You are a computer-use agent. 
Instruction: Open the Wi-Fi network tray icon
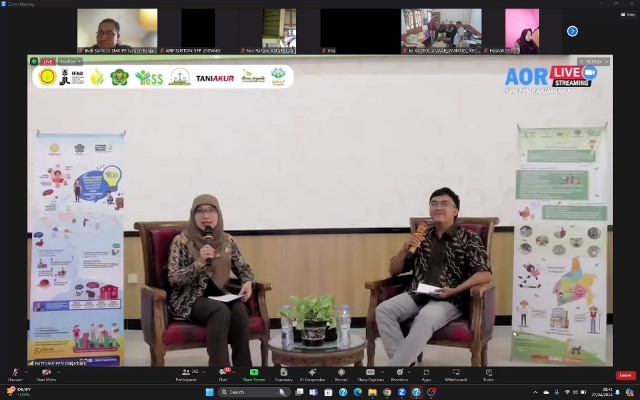click(x=567, y=392)
